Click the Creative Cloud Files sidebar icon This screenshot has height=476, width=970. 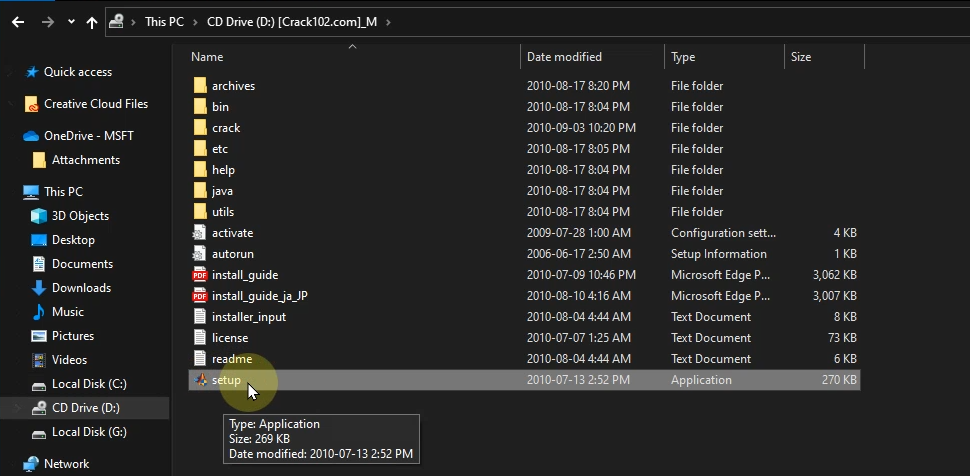click(32, 104)
